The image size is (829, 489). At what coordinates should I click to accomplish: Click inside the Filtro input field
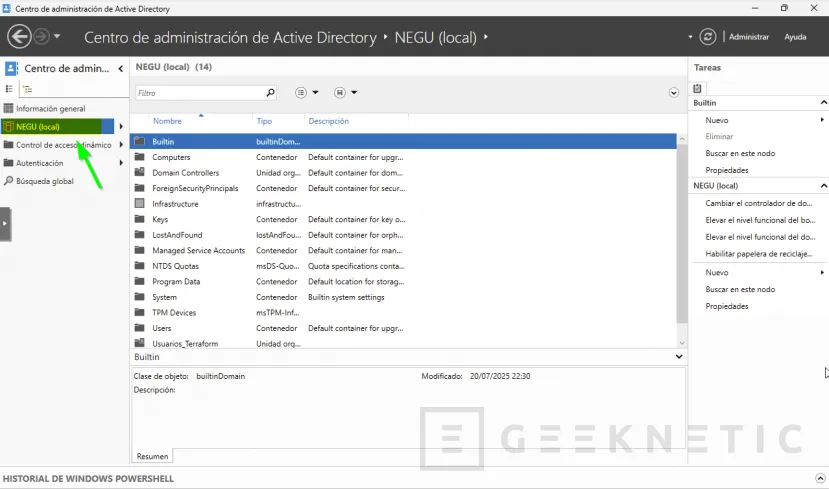[x=200, y=93]
